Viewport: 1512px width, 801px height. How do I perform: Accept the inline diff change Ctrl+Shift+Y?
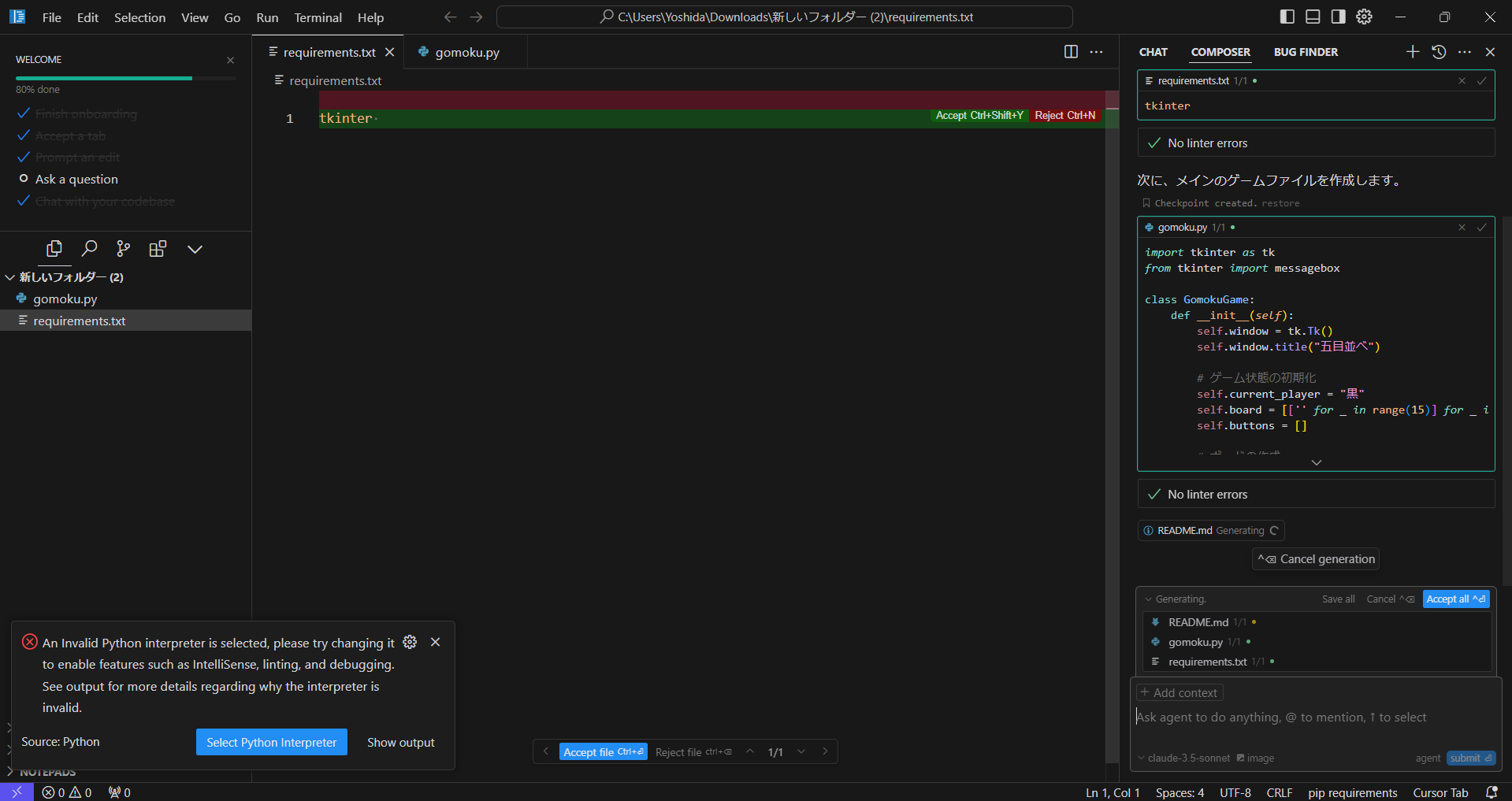pyautogui.click(x=979, y=116)
